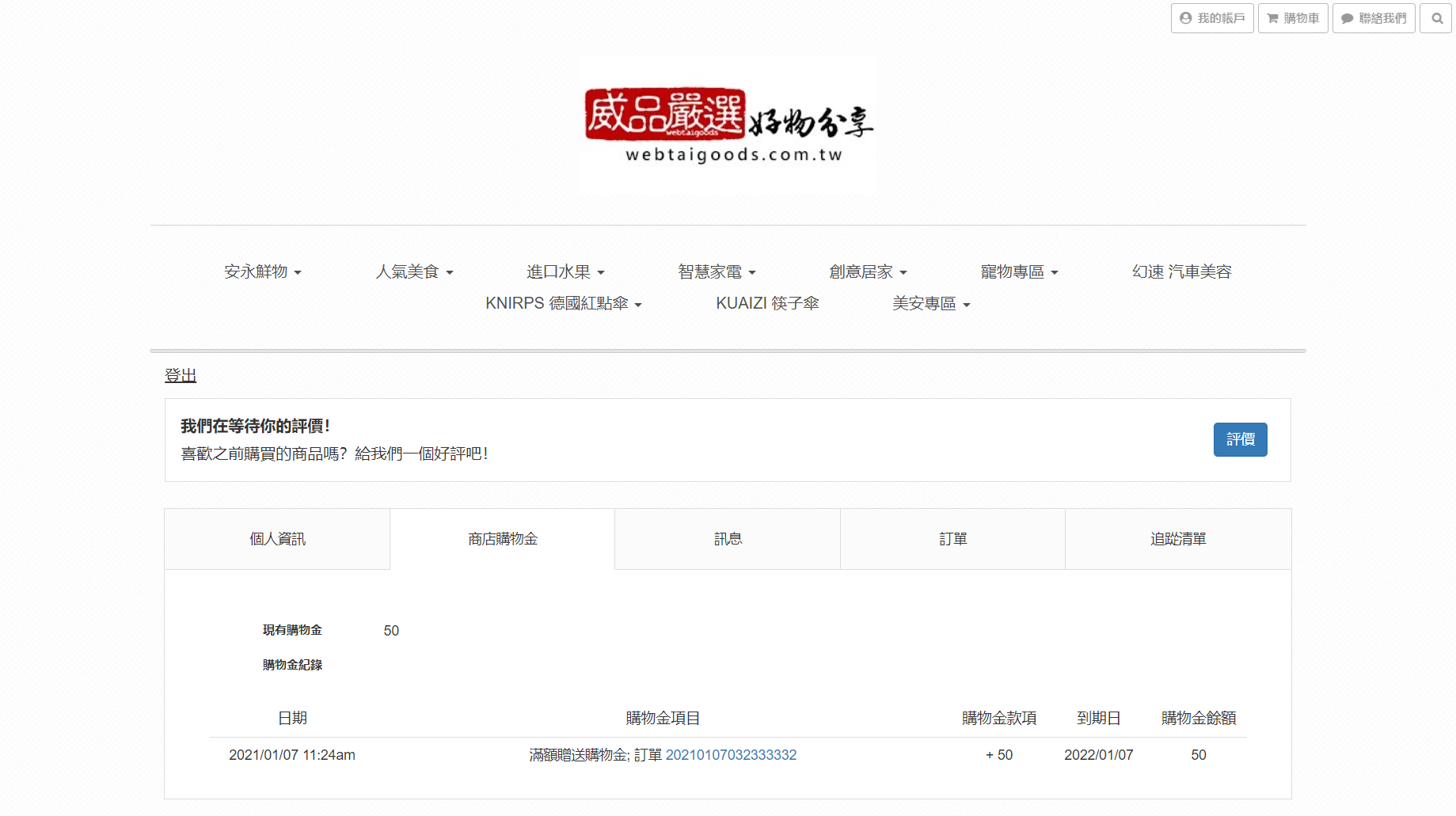Open the 購物車 shopping cart
Viewport: 1456px width, 816px height.
1293,18
